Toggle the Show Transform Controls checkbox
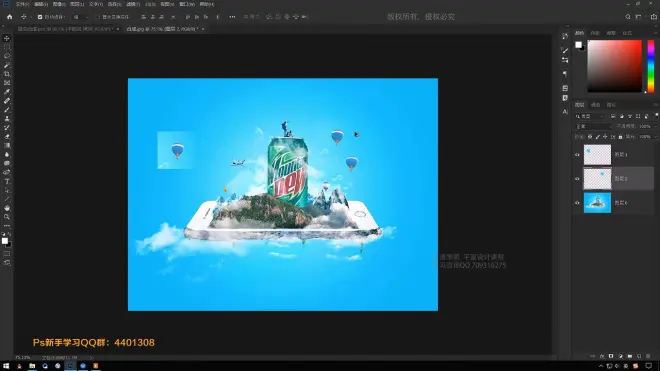Screen dimensions: 660x371 (98, 17)
